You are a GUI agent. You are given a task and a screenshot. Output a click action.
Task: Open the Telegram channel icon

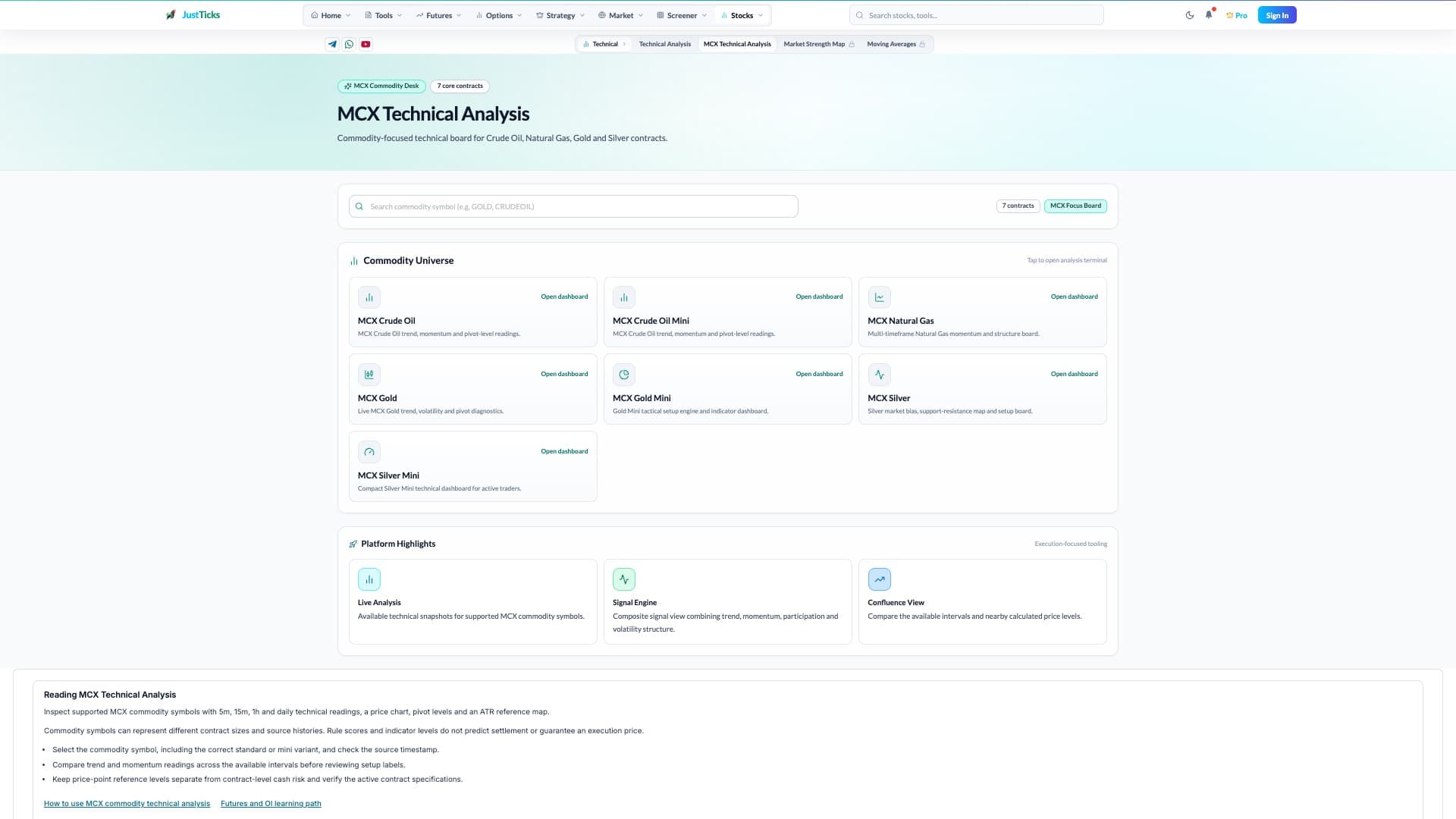pos(332,44)
